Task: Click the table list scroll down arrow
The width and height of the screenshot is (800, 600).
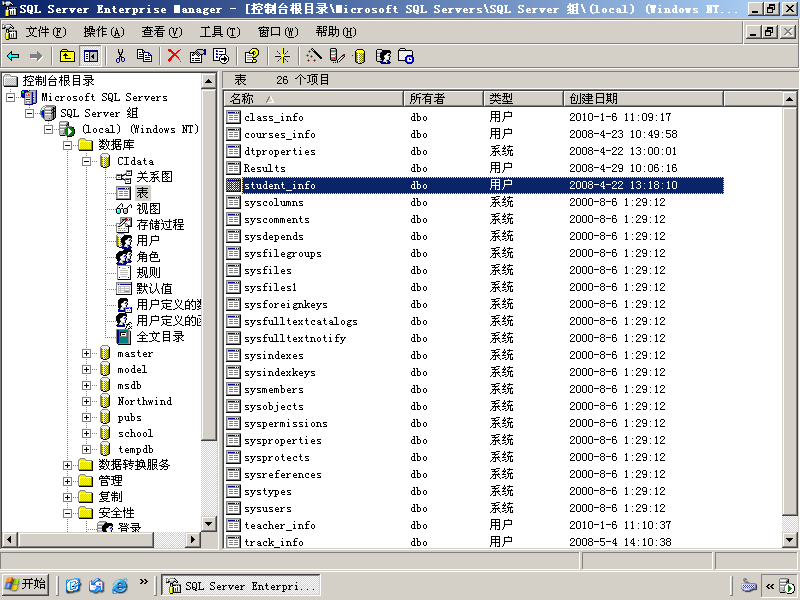Action: click(x=789, y=540)
